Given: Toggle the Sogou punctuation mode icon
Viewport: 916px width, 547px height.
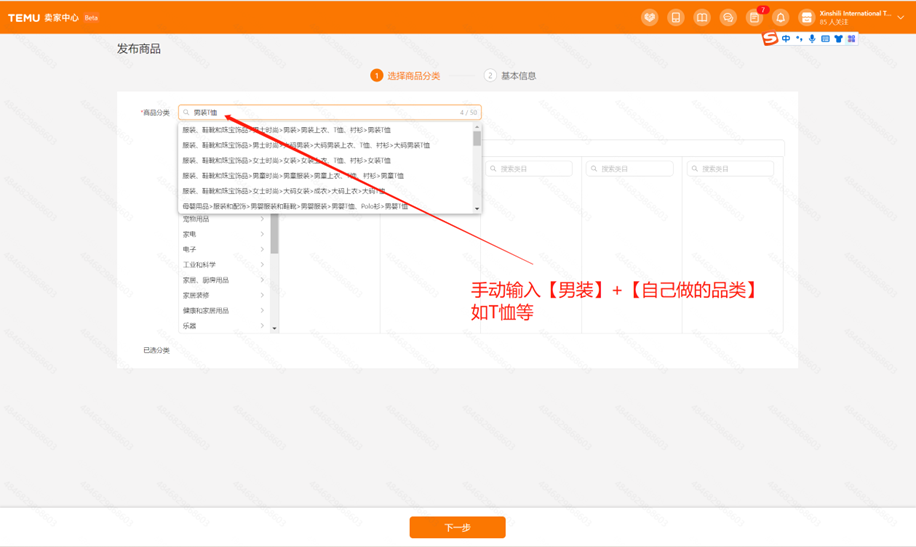Looking at the screenshot, I should click(799, 39).
